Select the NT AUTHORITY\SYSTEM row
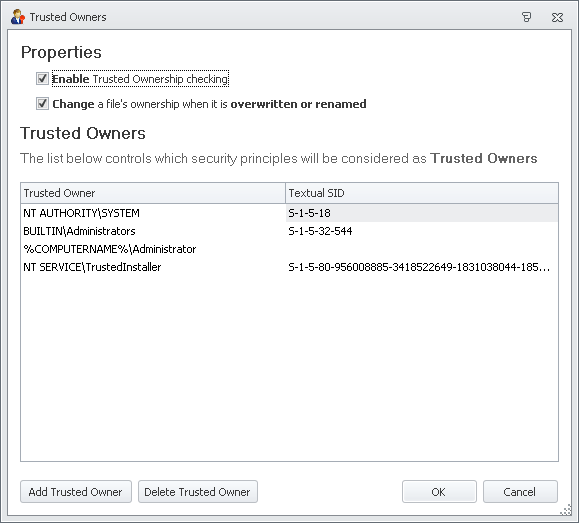Image resolution: width=579 pixels, height=523 pixels. point(290,213)
